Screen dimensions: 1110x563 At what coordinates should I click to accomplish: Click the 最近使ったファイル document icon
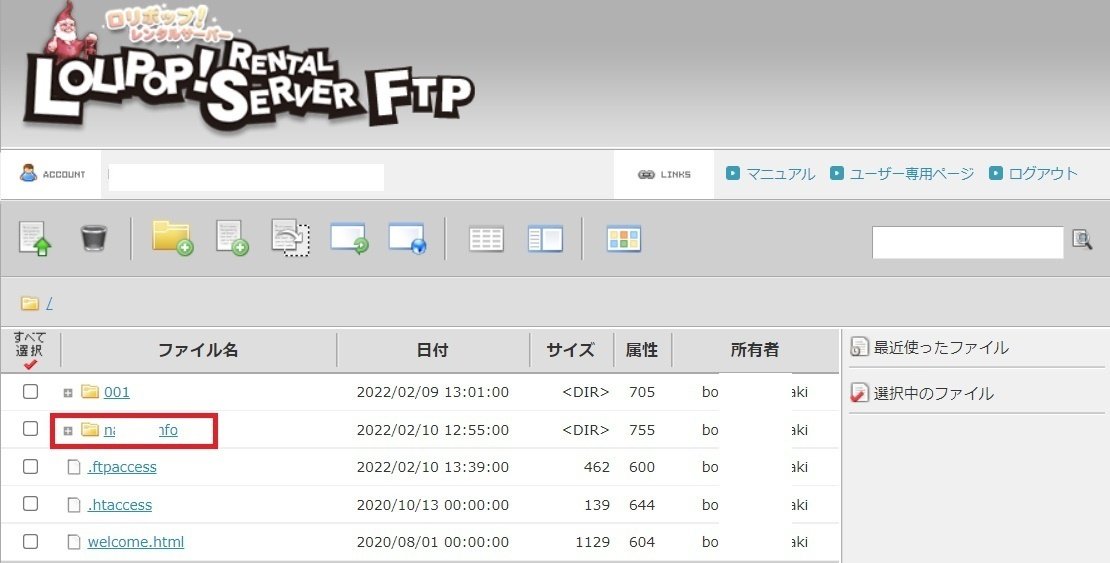pyautogui.click(x=859, y=347)
